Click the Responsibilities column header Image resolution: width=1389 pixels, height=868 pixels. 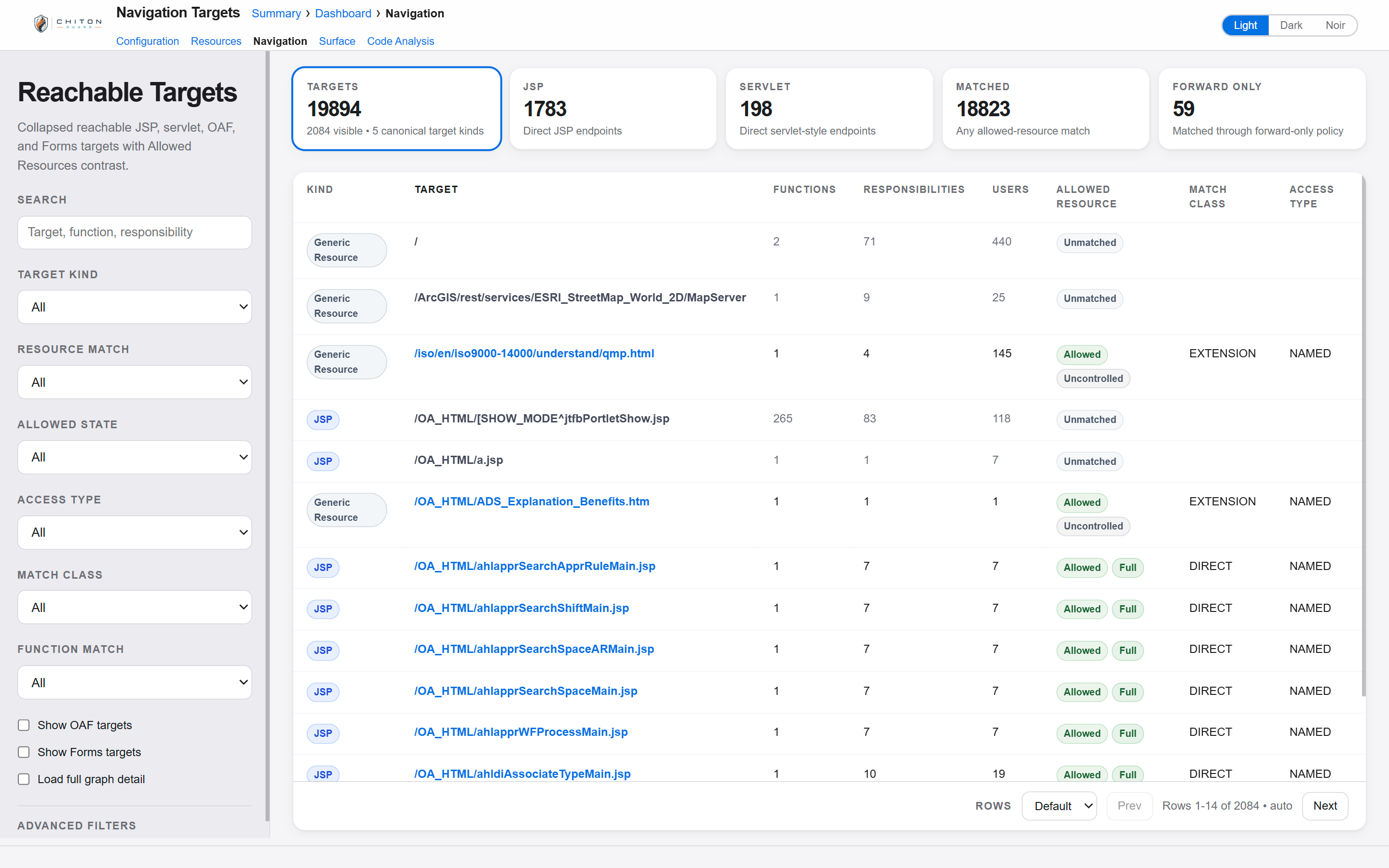[914, 190]
